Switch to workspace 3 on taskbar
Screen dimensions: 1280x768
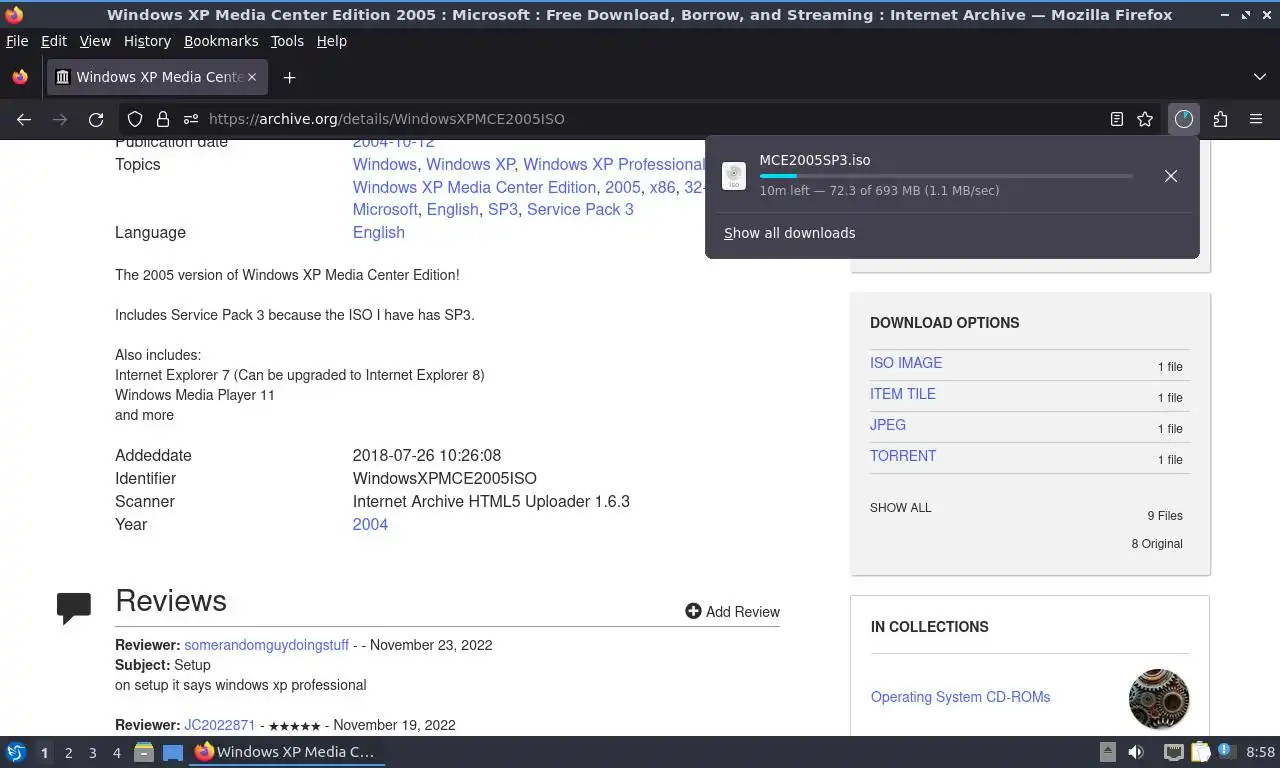[92, 753]
